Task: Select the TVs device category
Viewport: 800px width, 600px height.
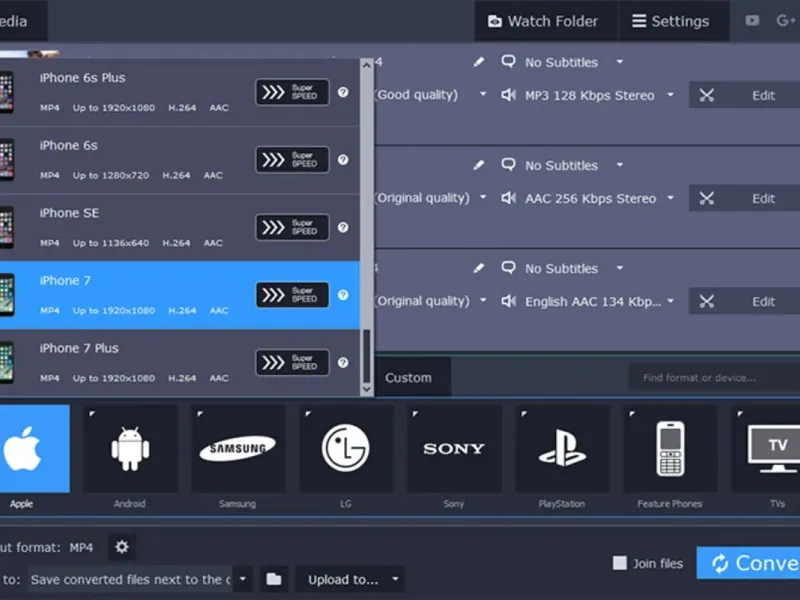Action: [x=766, y=448]
